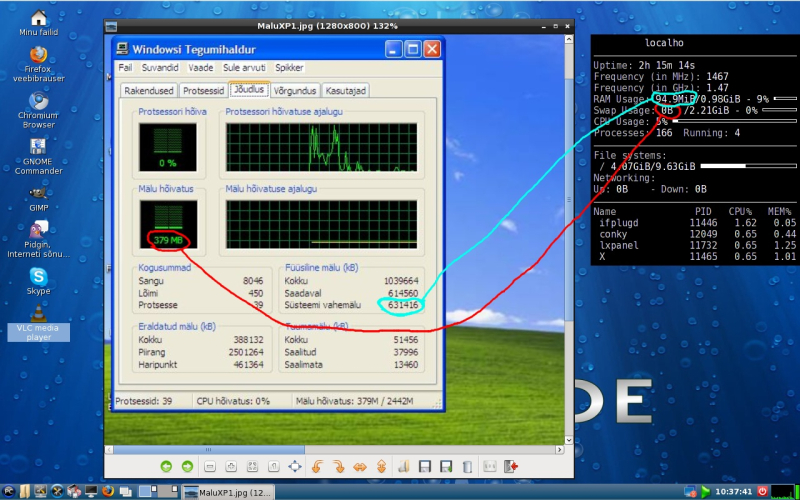The height and width of the screenshot is (500, 800).
Task: Click the zoom out toolbar icon
Action: (x=209, y=466)
